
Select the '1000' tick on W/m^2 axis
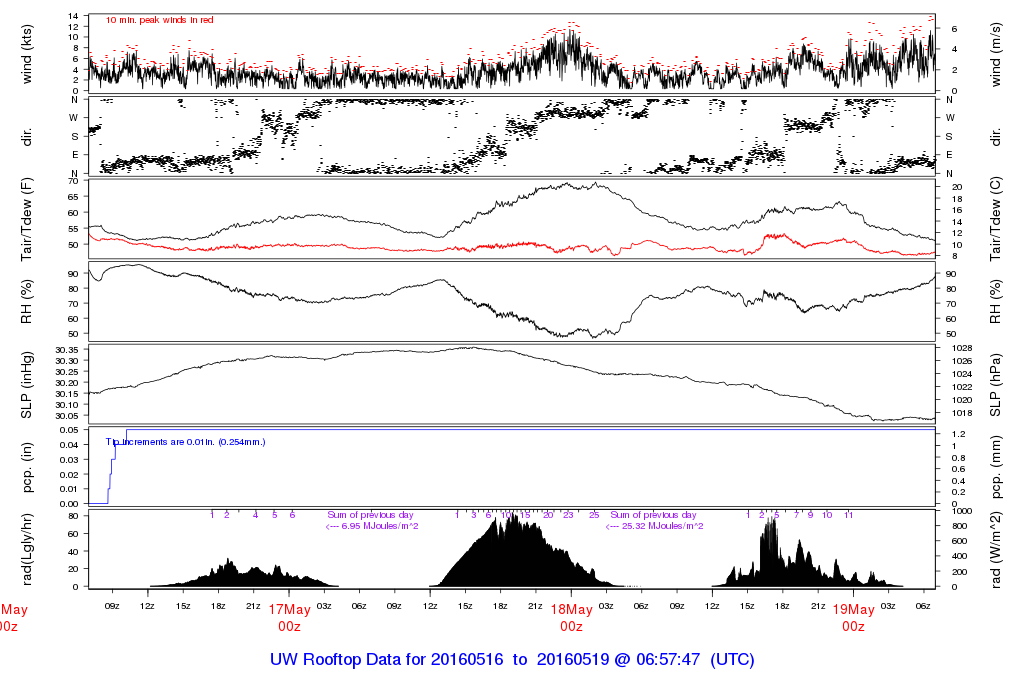coord(963,511)
